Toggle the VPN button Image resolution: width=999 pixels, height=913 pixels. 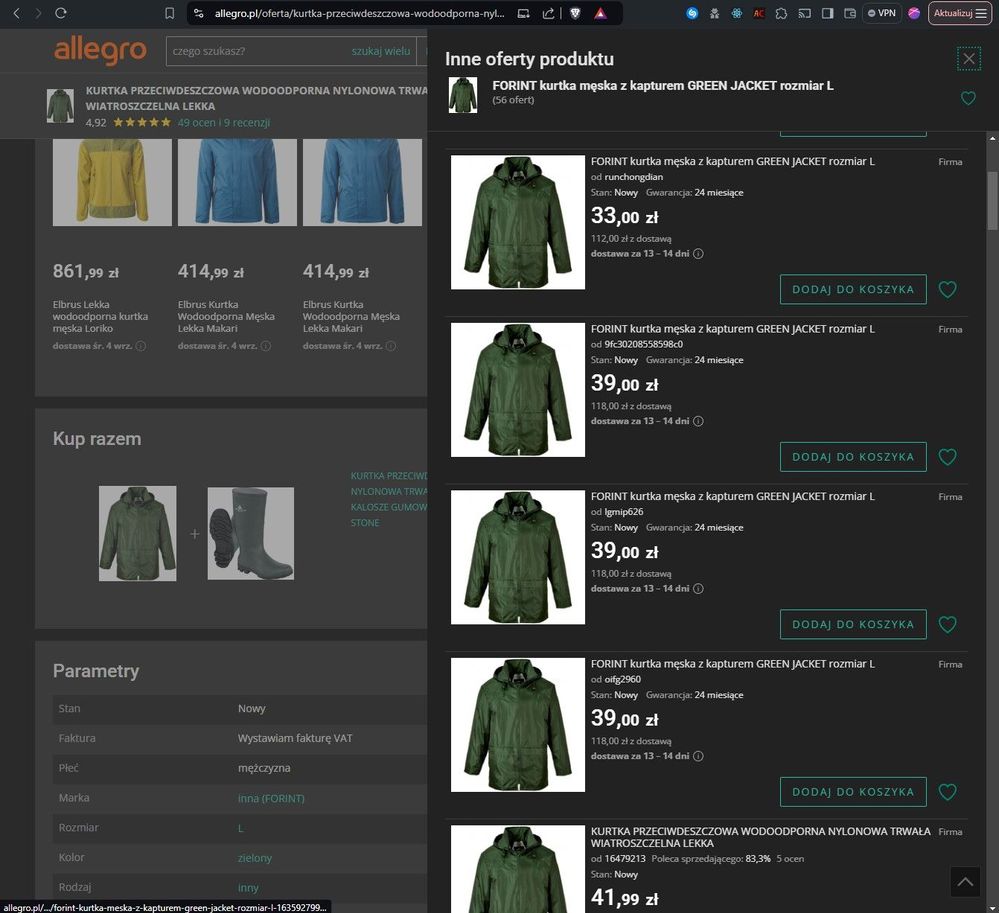(x=882, y=13)
